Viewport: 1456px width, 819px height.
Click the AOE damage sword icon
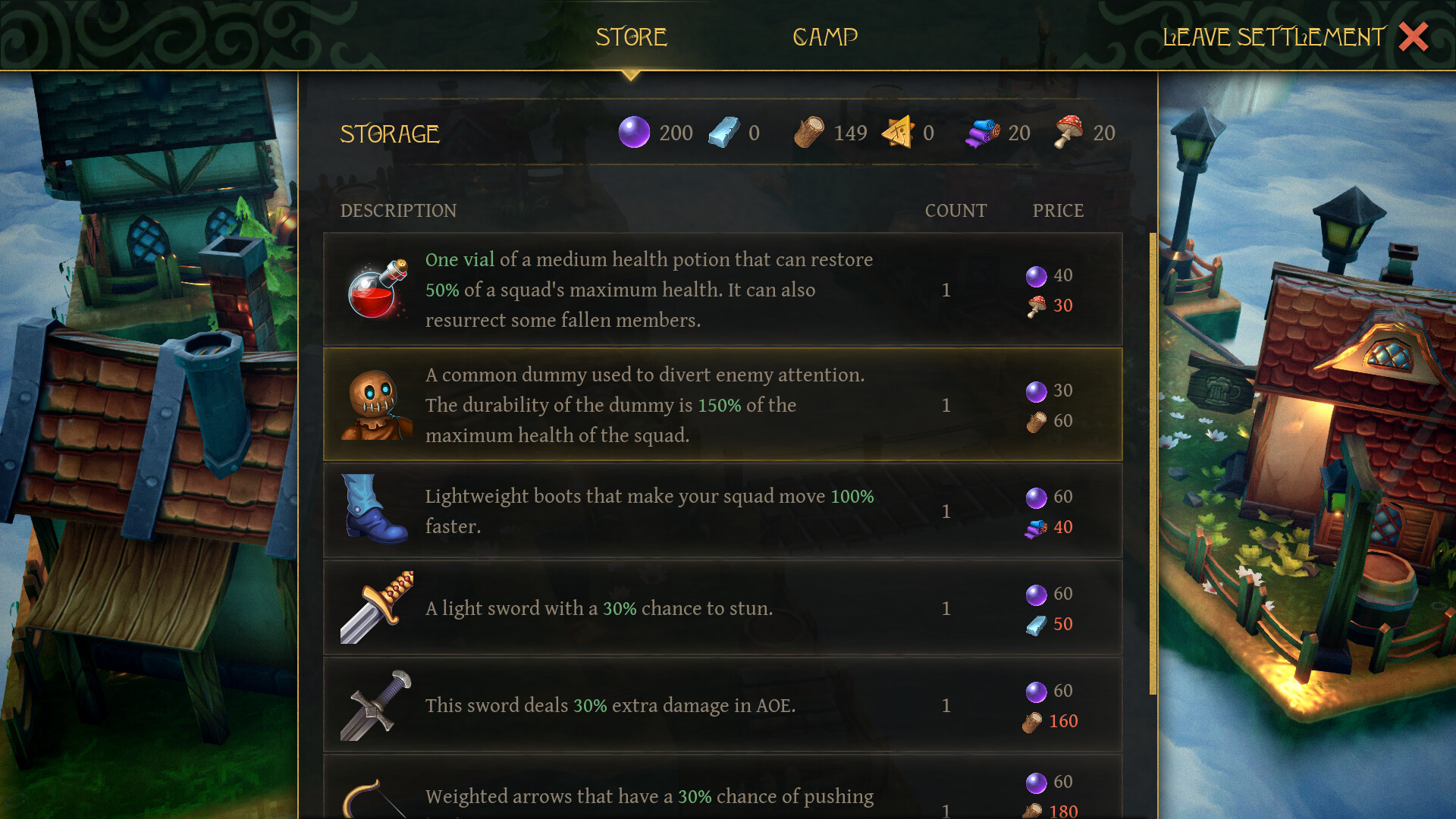click(x=376, y=705)
